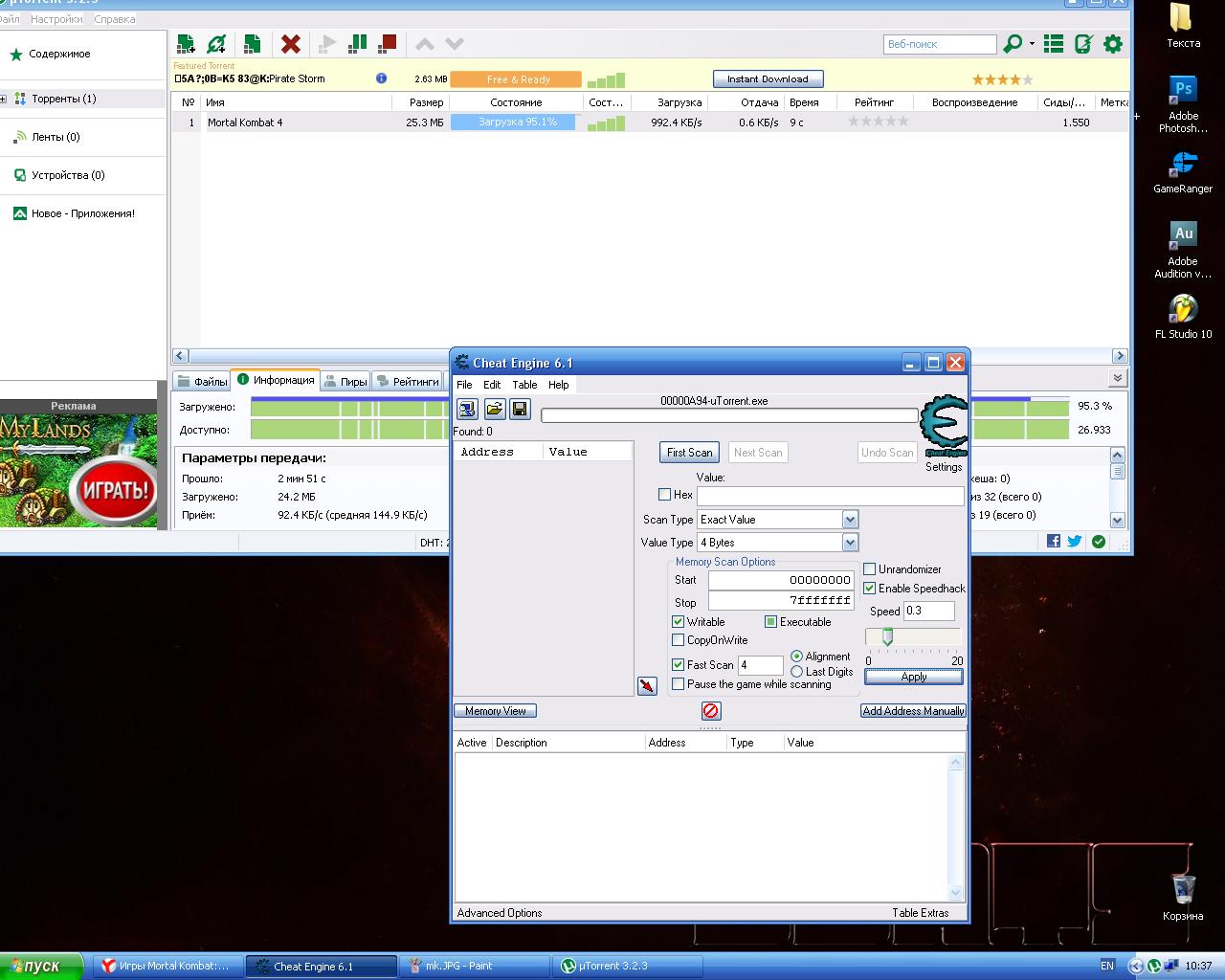
Task: Click the web search magnifier icon
Action: click(1013, 43)
